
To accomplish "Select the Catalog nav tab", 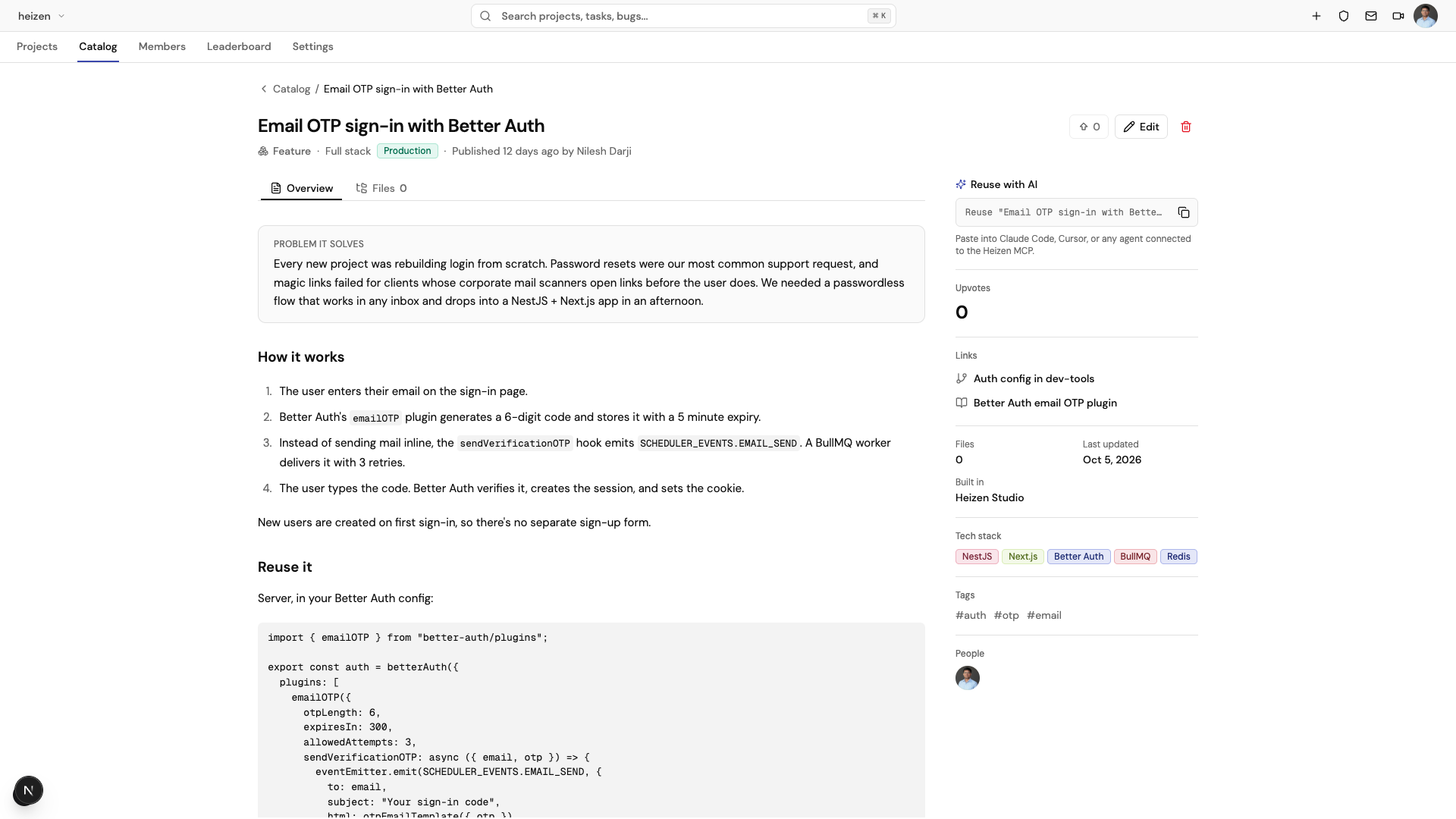I will (x=98, y=46).
